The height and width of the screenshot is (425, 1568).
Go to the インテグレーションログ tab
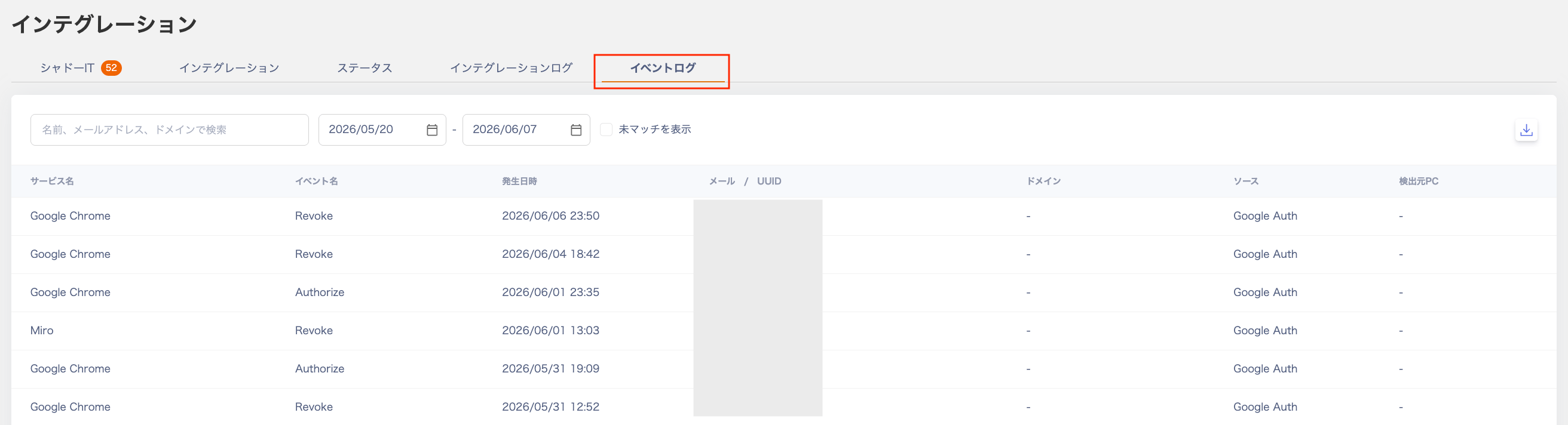(x=511, y=68)
